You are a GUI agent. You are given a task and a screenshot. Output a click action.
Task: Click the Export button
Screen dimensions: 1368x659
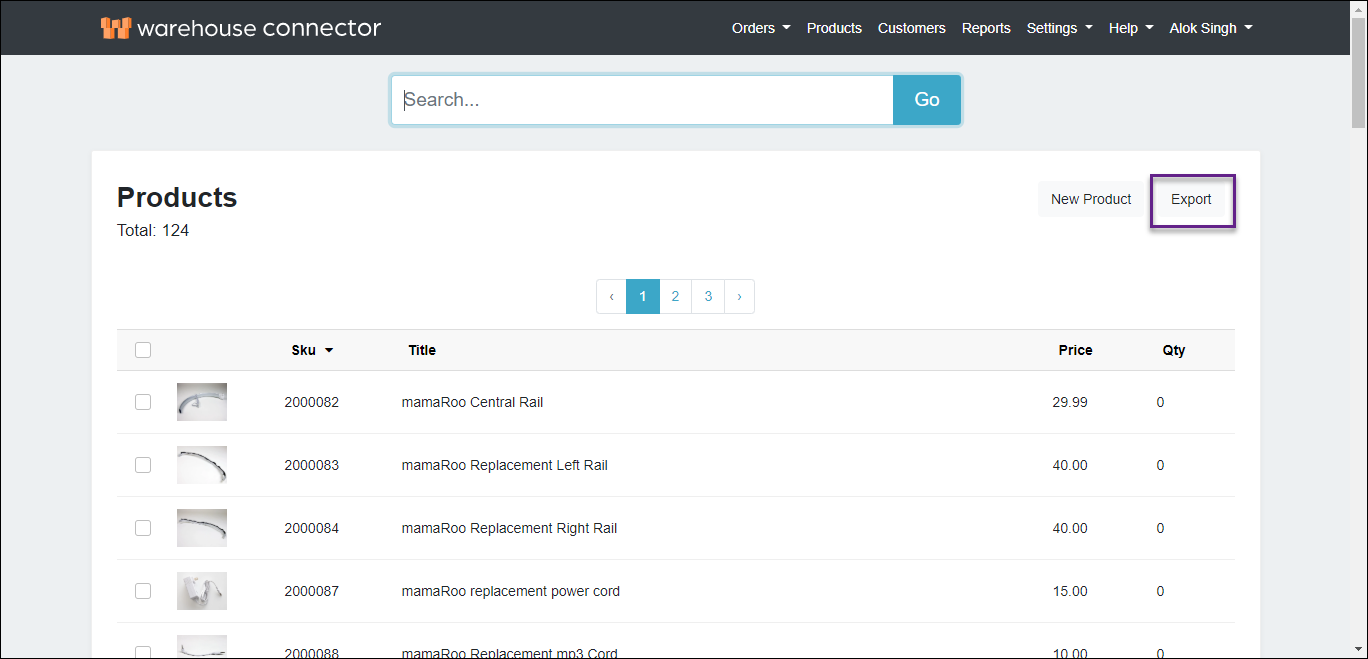point(1191,199)
